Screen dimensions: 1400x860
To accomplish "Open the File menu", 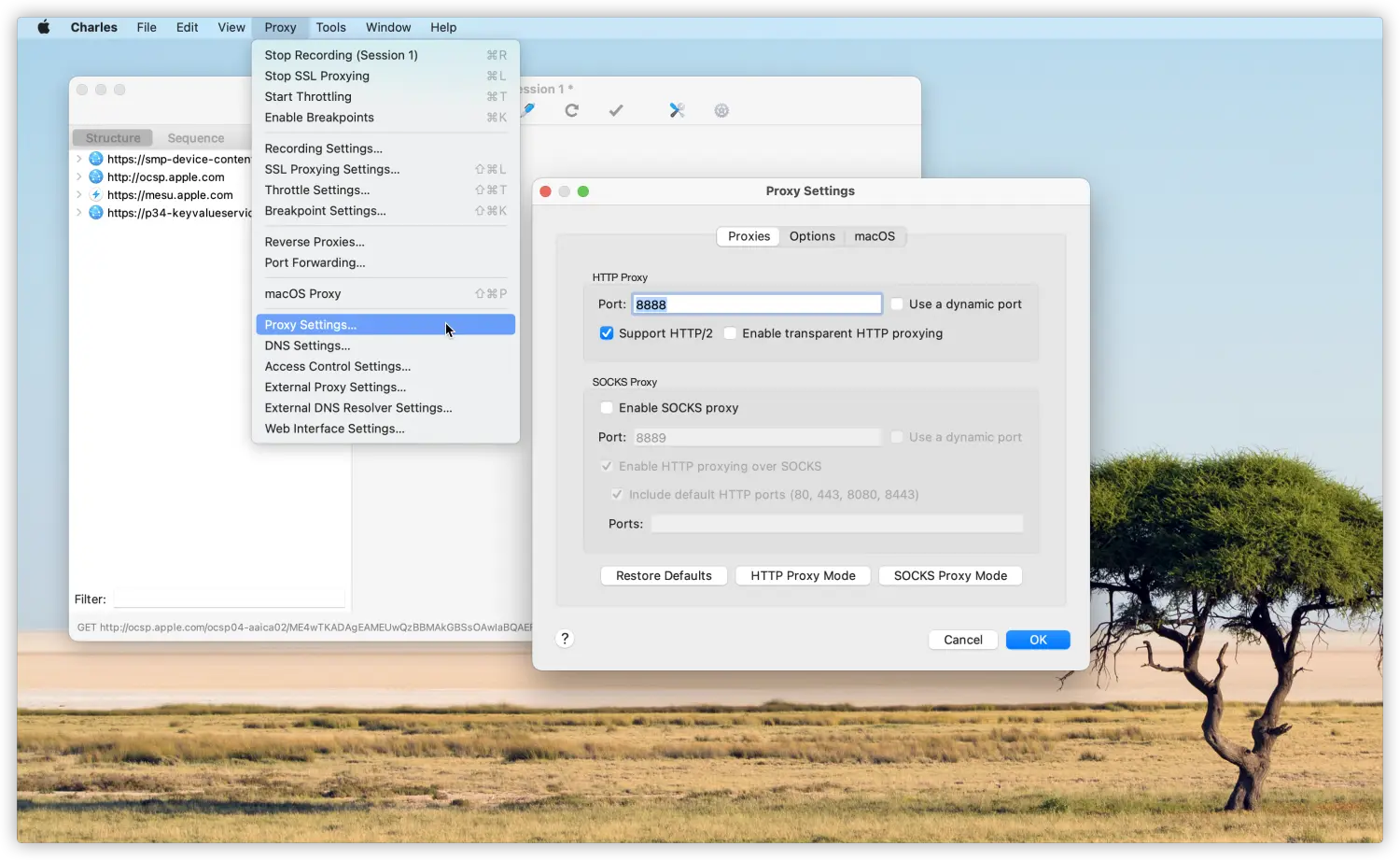I will pyautogui.click(x=147, y=27).
